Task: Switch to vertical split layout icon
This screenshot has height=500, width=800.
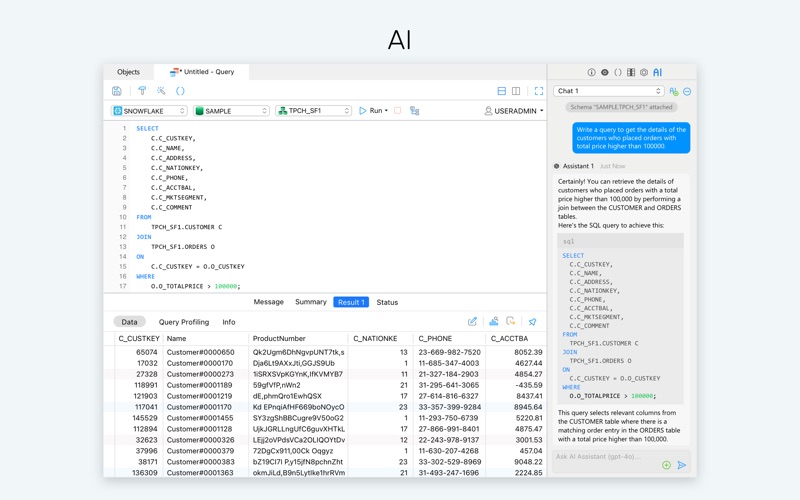Action: [x=516, y=91]
